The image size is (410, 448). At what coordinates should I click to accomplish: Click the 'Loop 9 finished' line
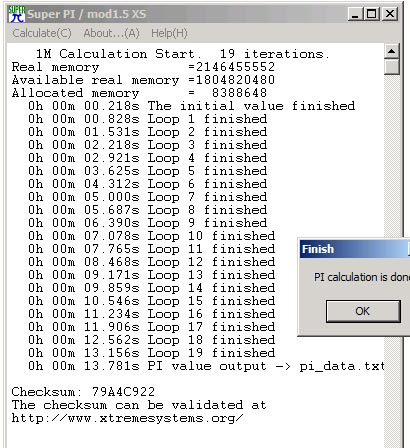148,223
